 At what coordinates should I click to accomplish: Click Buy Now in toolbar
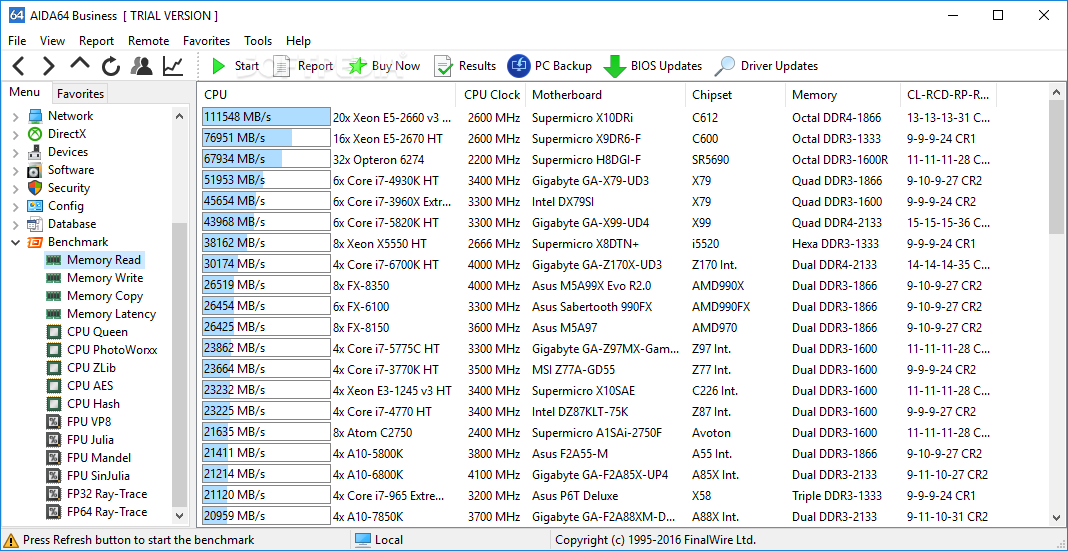(384, 66)
